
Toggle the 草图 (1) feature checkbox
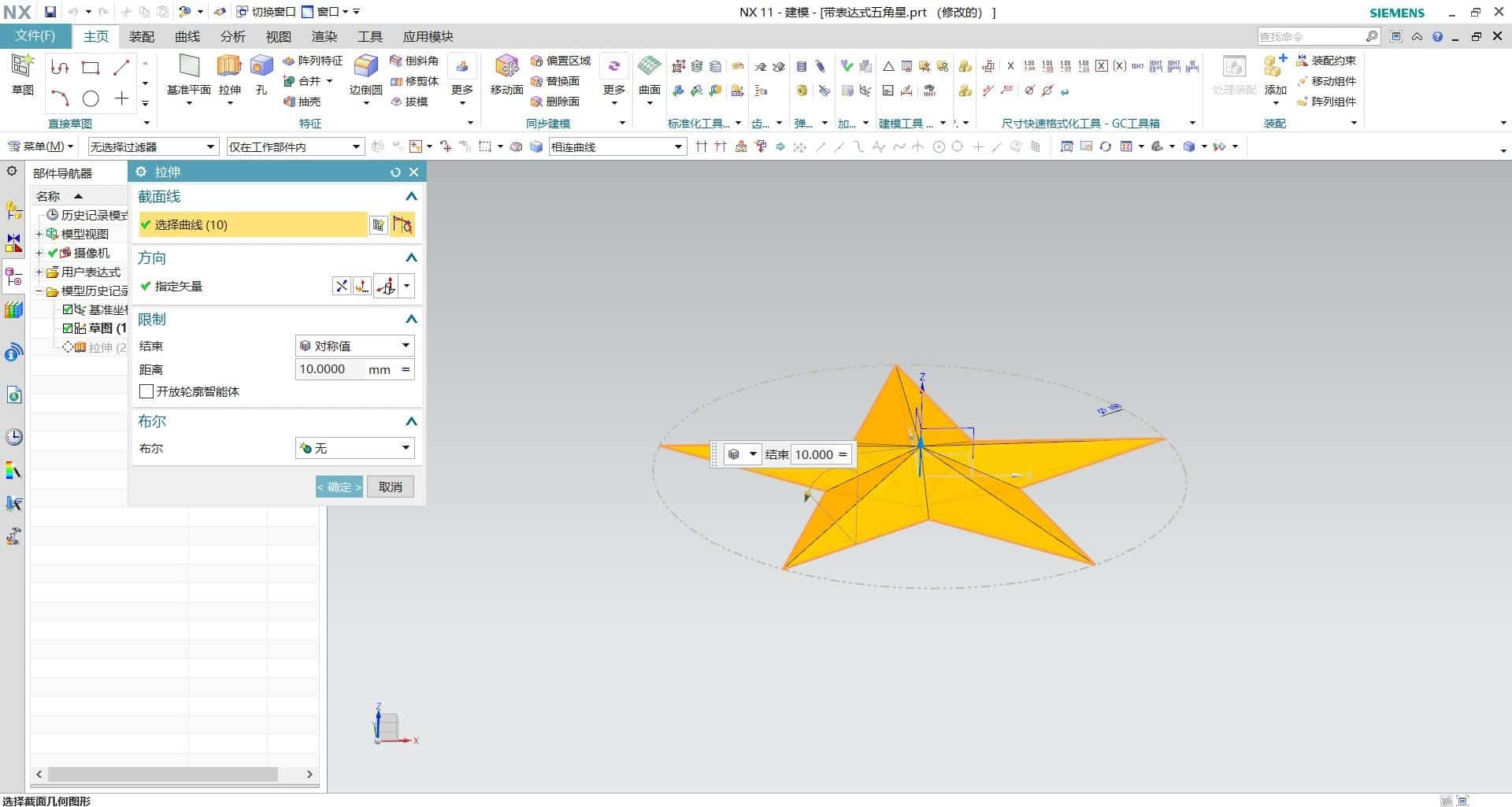coord(68,328)
